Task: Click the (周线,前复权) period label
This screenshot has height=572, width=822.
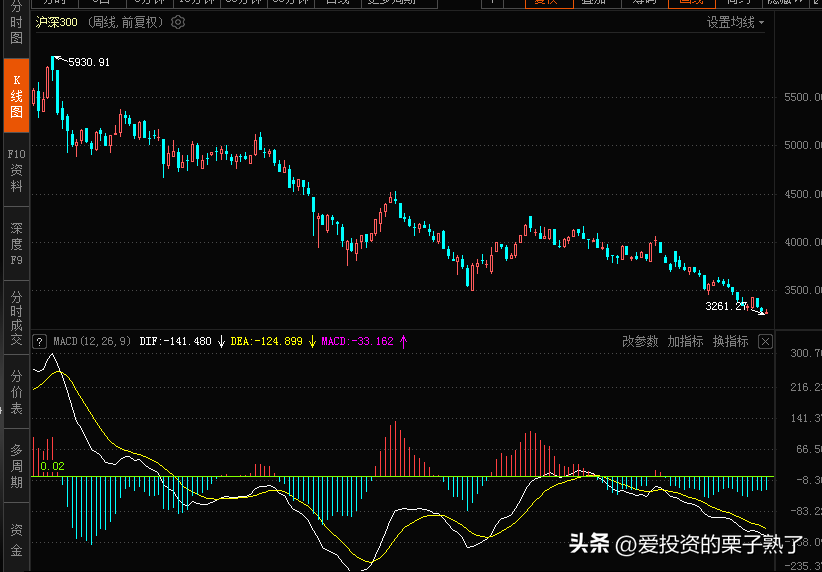Action: click(x=125, y=23)
